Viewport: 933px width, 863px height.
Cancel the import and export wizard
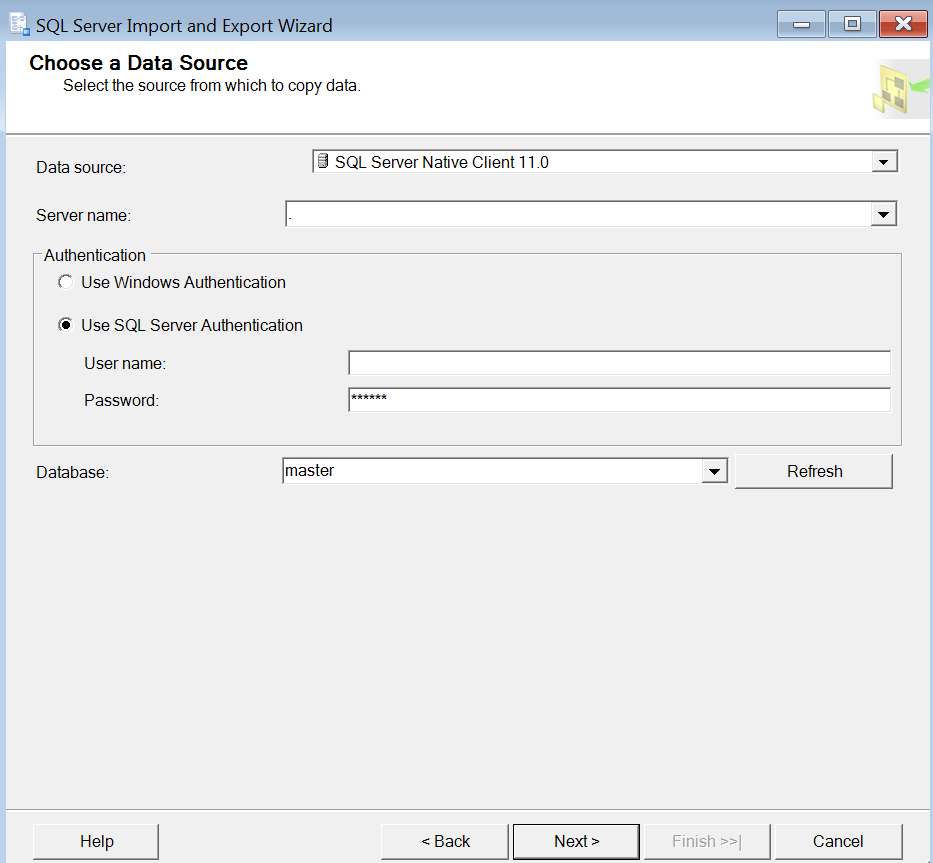click(838, 841)
